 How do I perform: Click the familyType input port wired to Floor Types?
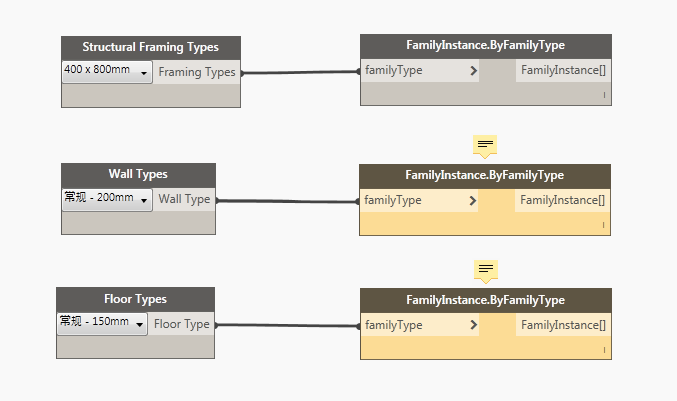coord(420,325)
